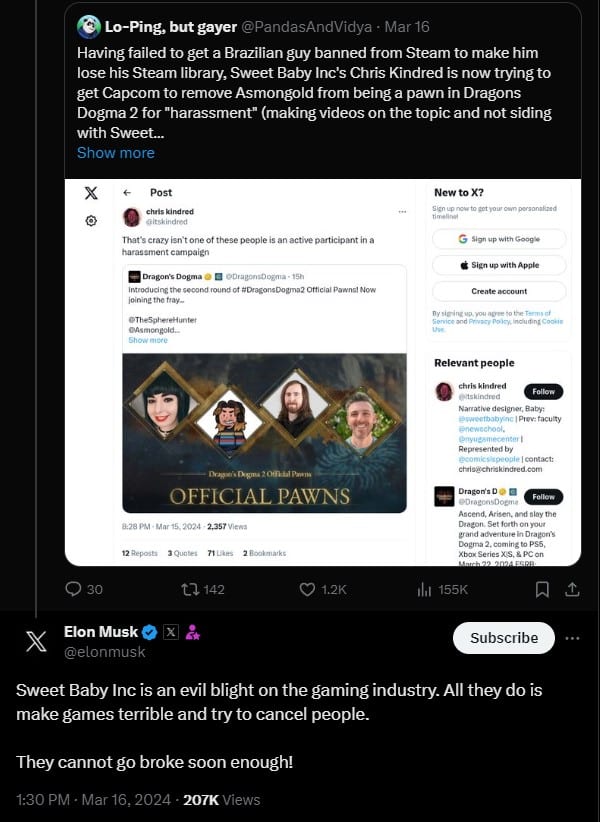Subscribe to Elon Musk
Screen dimensions: 600x822
(503, 638)
